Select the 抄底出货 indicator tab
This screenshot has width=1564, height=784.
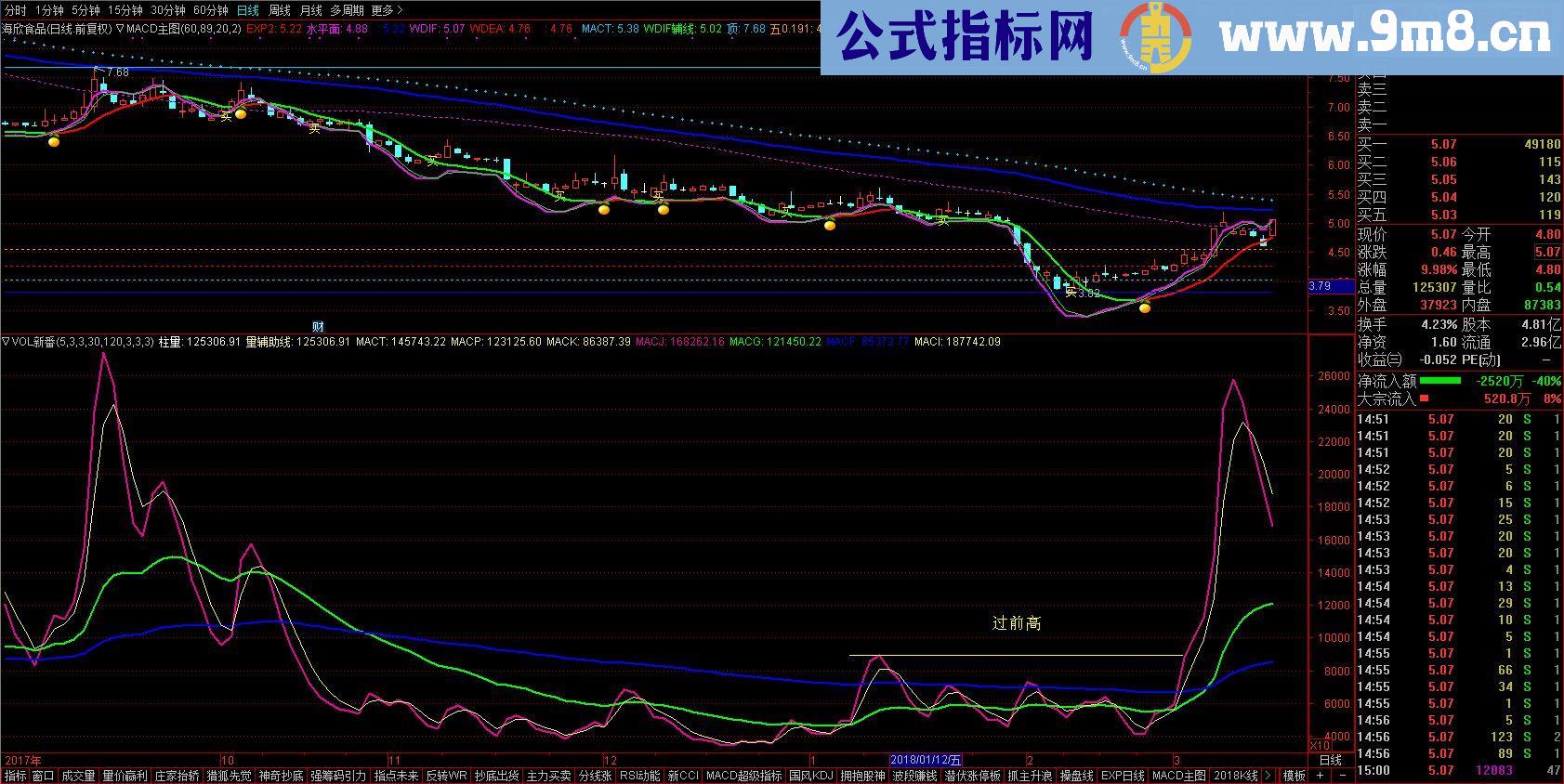click(496, 776)
